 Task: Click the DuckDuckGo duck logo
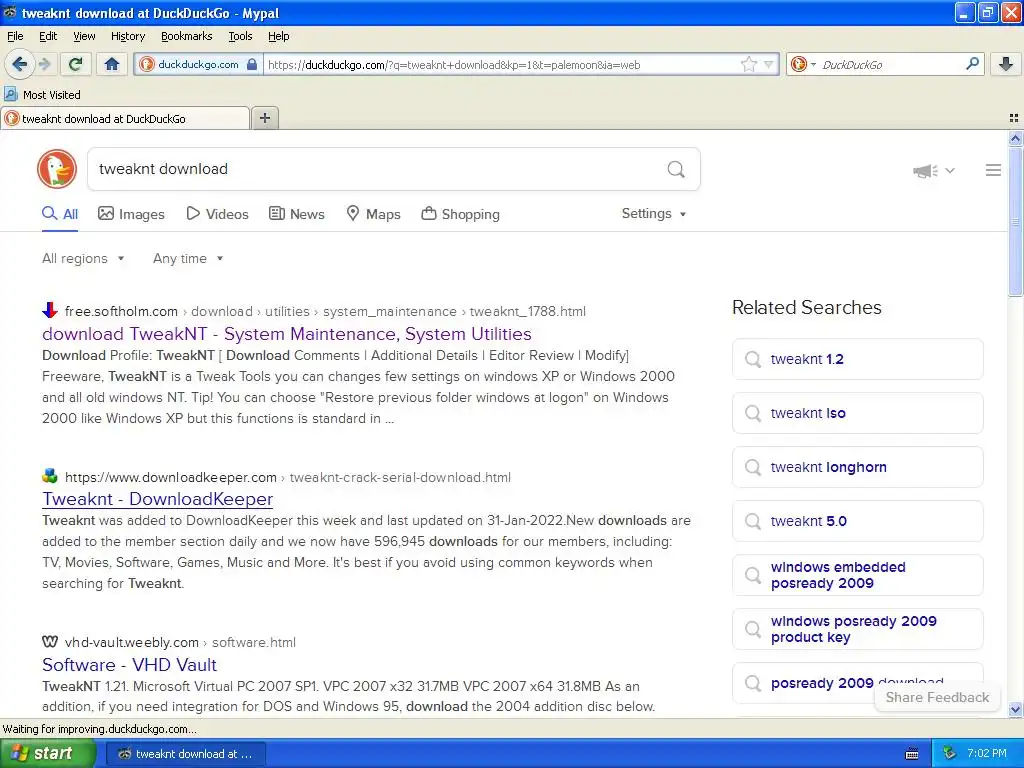pyautogui.click(x=57, y=169)
